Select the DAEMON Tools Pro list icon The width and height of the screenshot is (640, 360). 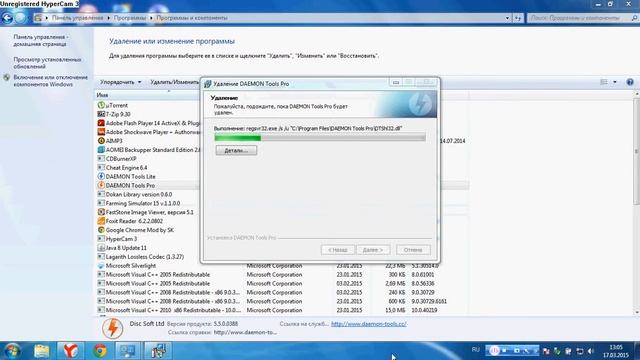[x=101, y=185]
